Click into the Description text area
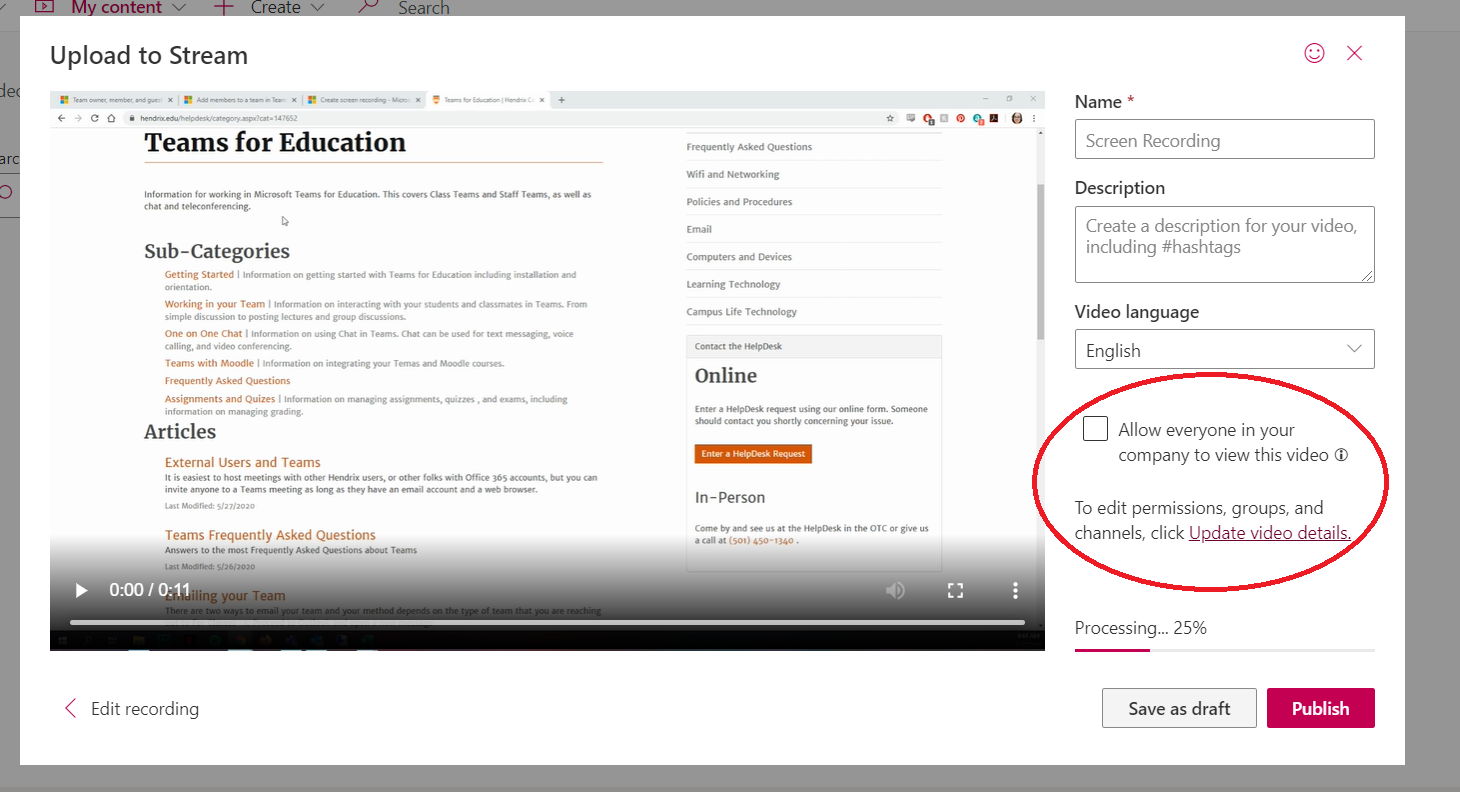 tap(1224, 244)
